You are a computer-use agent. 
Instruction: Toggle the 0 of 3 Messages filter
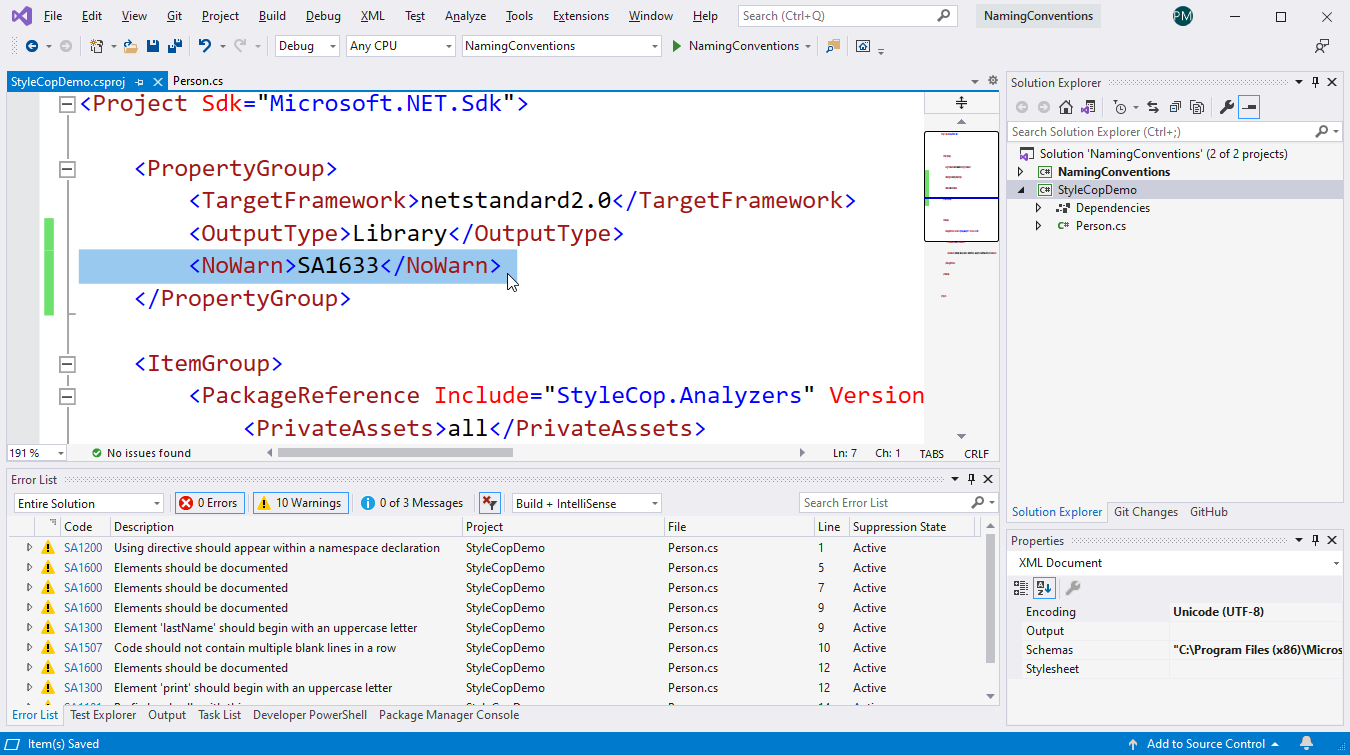[x=412, y=503]
